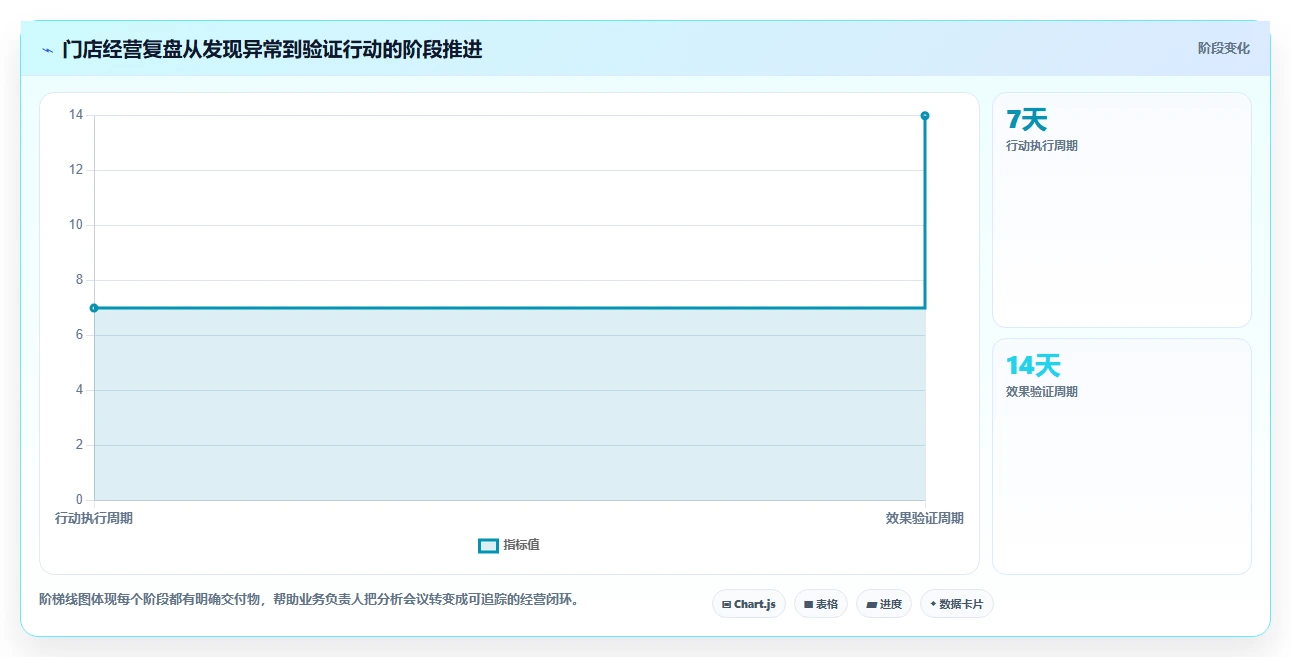Click the y-axis label 0
Image resolution: width=1291 pixels, height=657 pixels.
(80, 500)
